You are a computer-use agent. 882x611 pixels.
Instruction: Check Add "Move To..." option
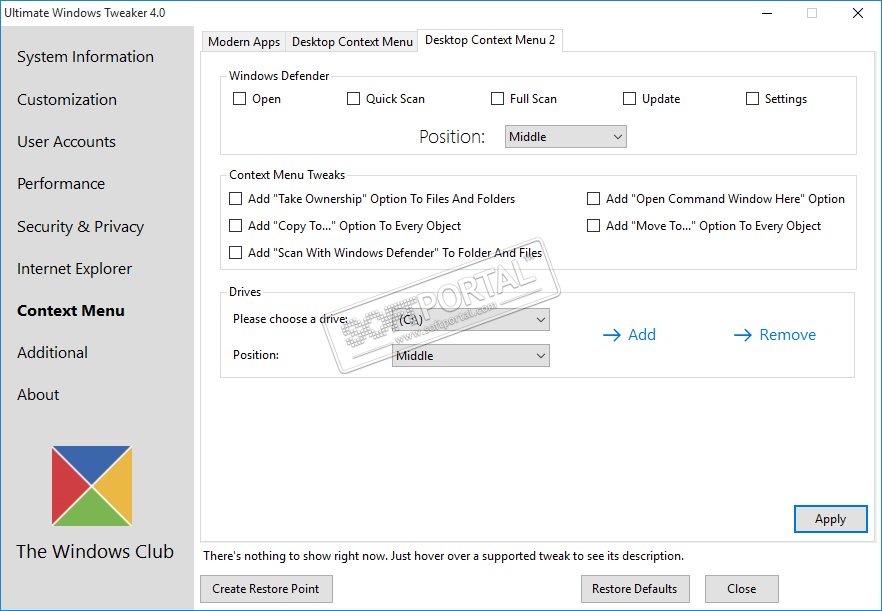[x=593, y=226]
